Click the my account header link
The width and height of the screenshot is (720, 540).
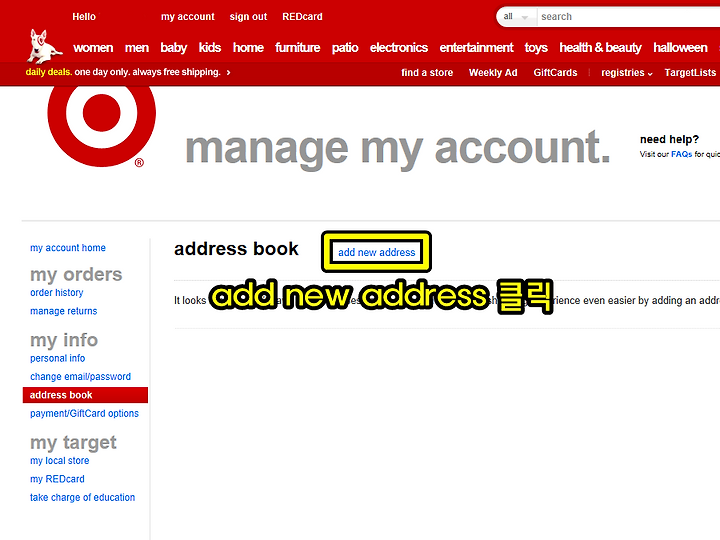(x=187, y=17)
